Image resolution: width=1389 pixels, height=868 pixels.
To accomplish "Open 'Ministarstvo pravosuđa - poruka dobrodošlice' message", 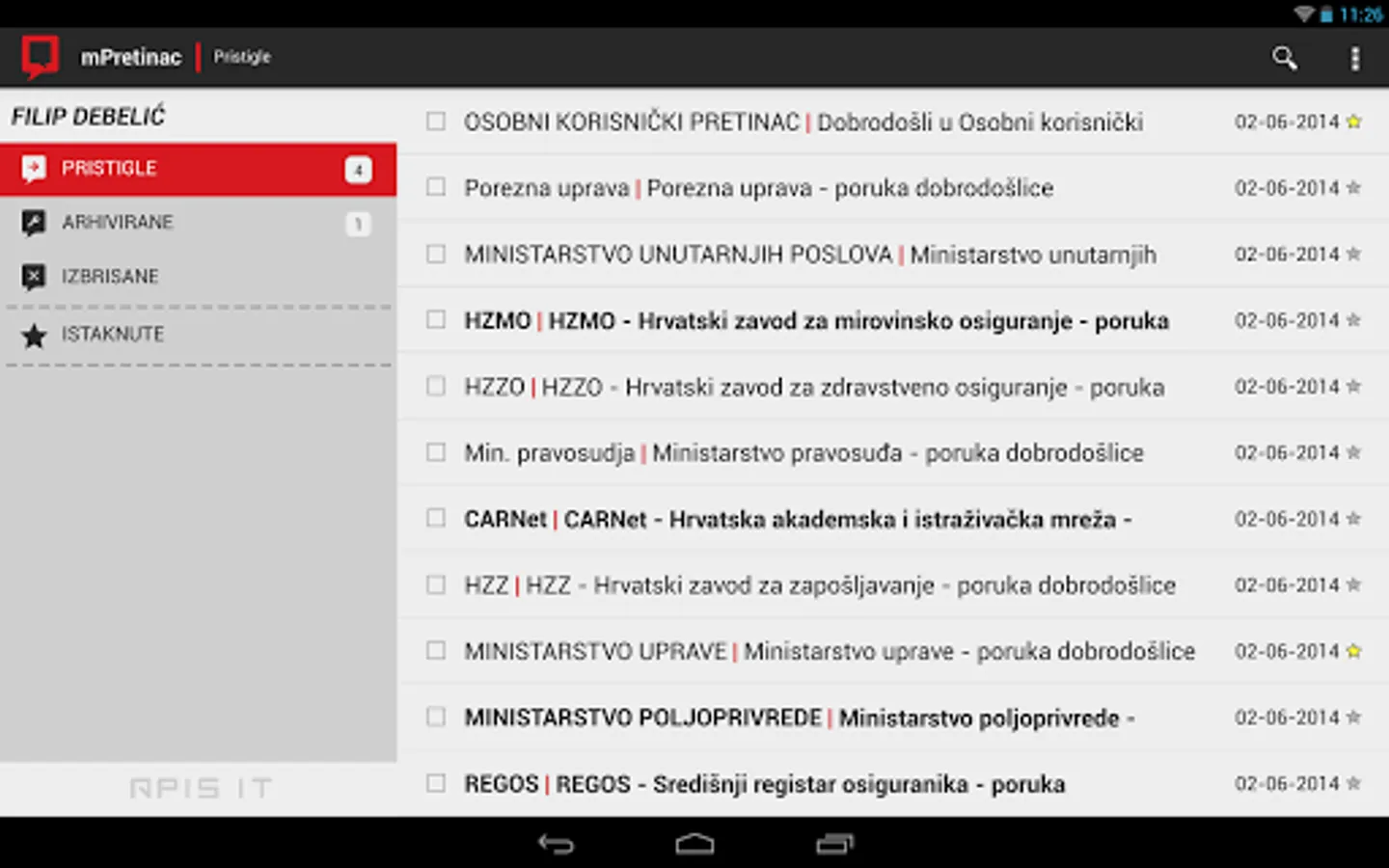I will (898, 453).
